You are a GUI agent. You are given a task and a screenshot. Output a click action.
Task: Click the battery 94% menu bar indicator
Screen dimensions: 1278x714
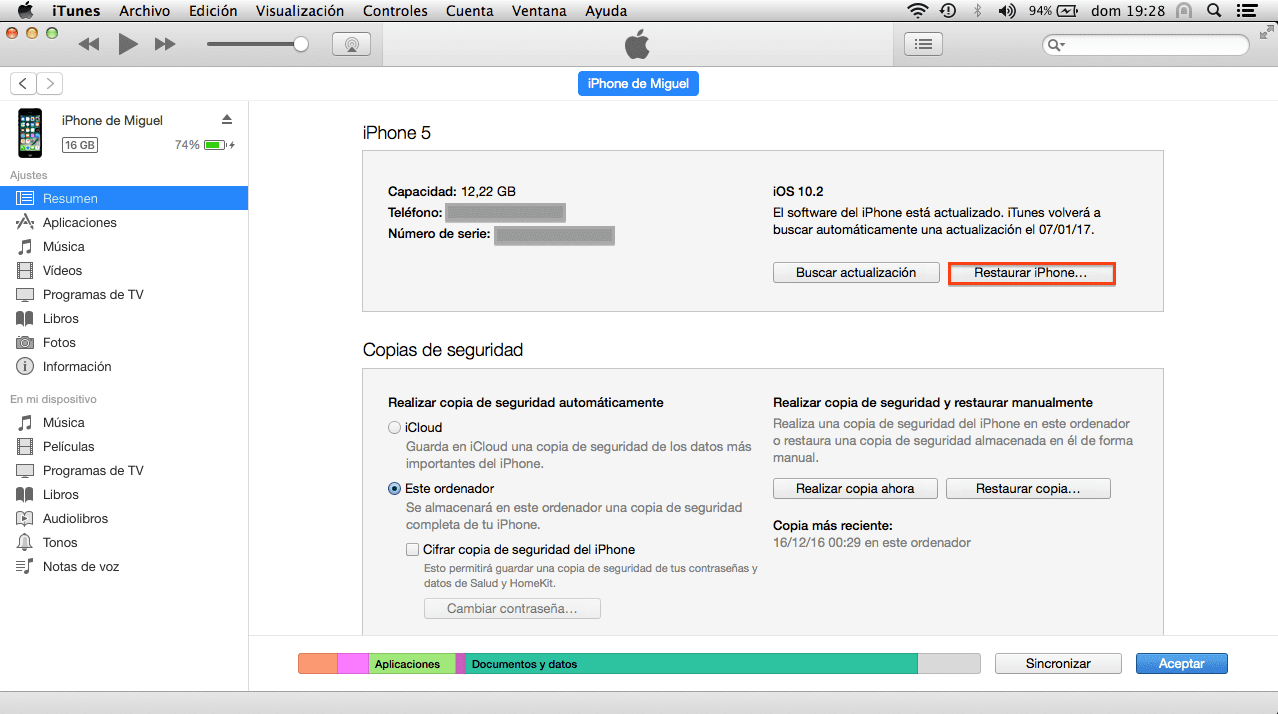click(x=1053, y=11)
